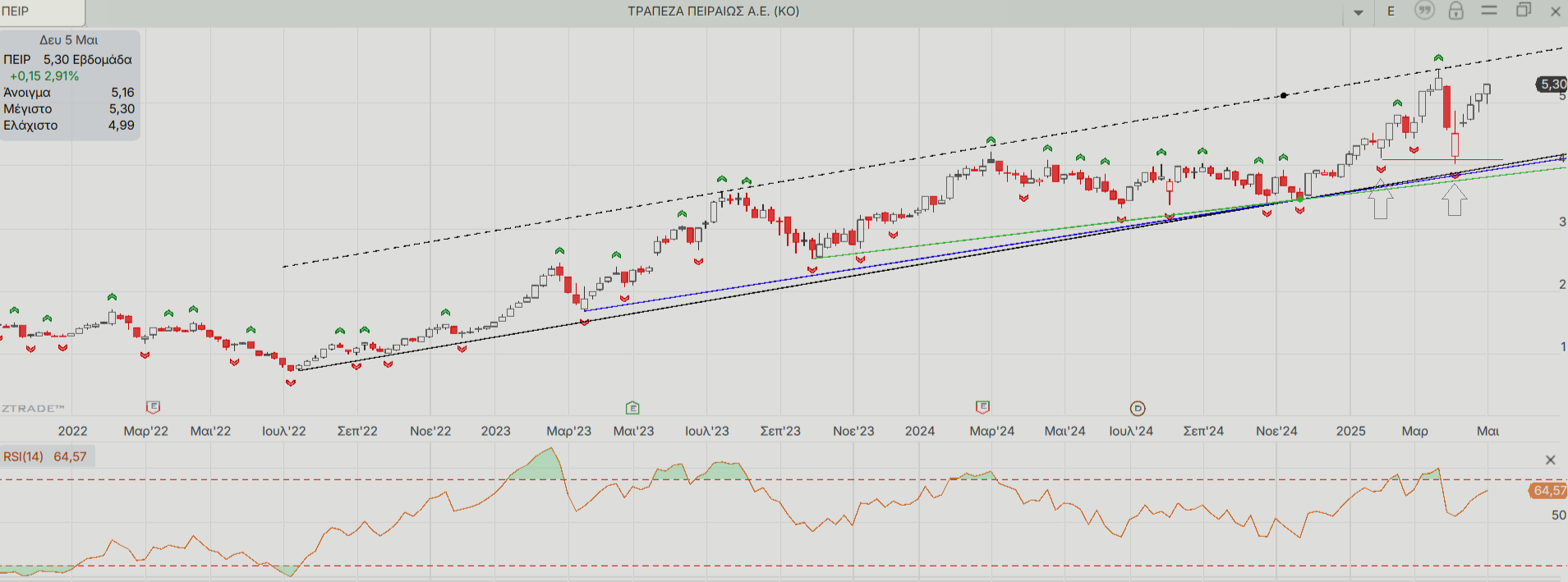Open the symbol dropdown arrow in title bar

pyautogui.click(x=1359, y=12)
